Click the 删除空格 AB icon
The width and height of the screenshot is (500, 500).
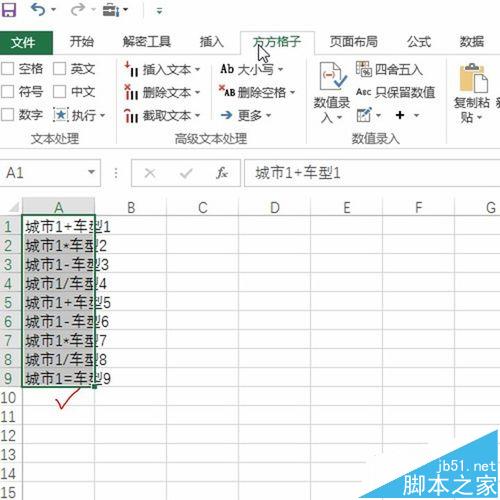pos(227,91)
